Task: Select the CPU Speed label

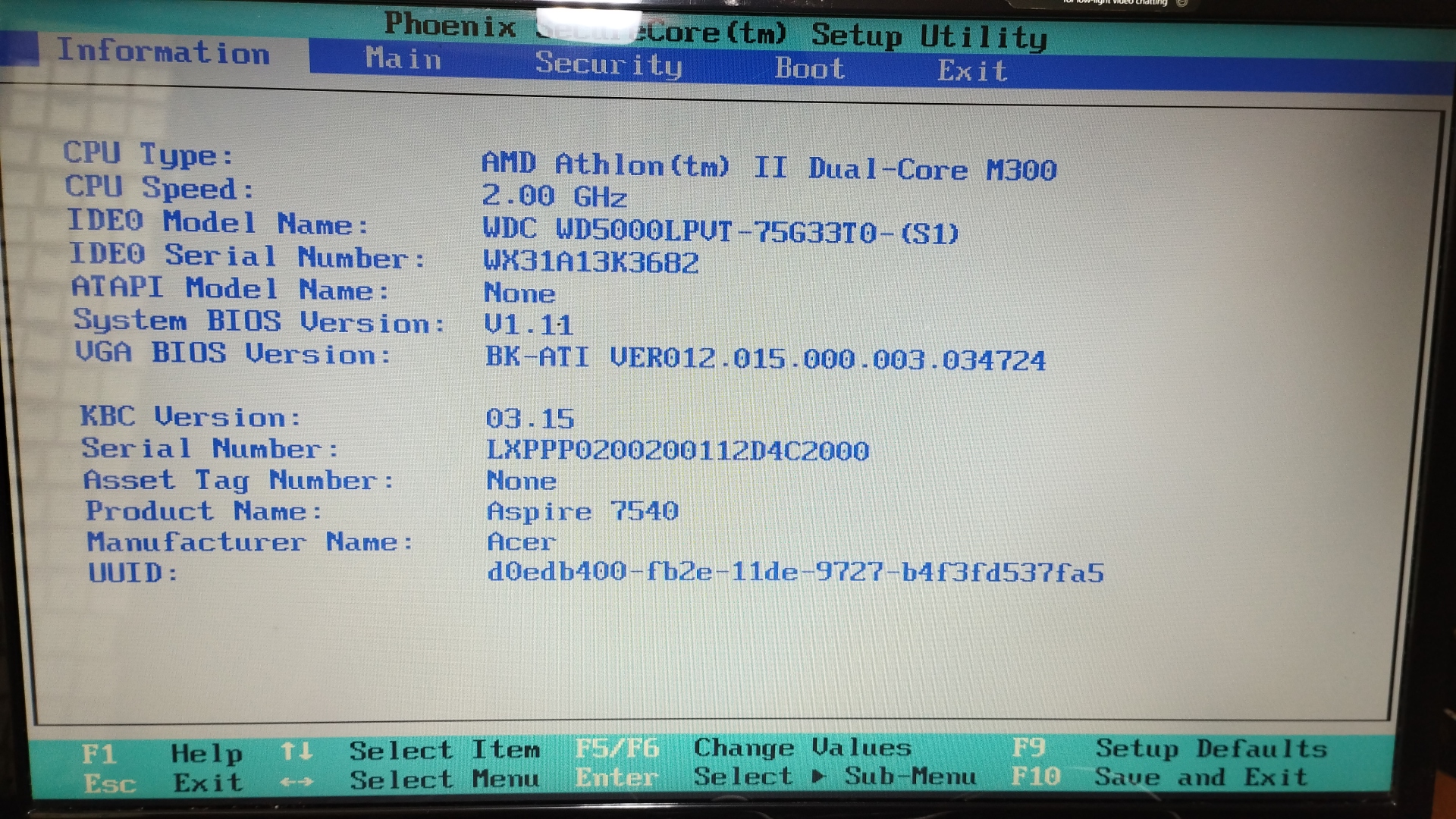Action: tap(159, 187)
